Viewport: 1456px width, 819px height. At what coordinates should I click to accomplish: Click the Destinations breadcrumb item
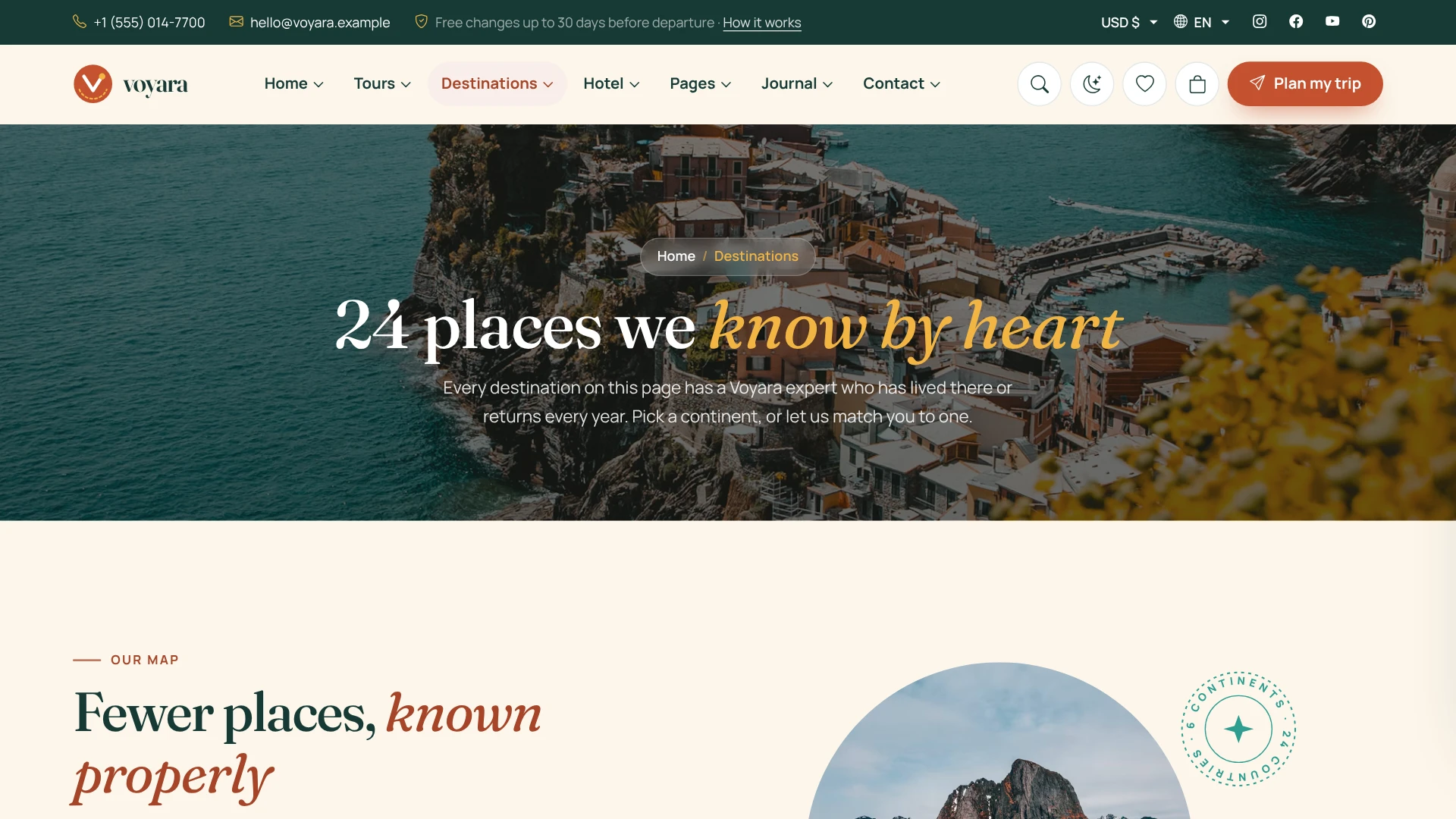(x=756, y=256)
